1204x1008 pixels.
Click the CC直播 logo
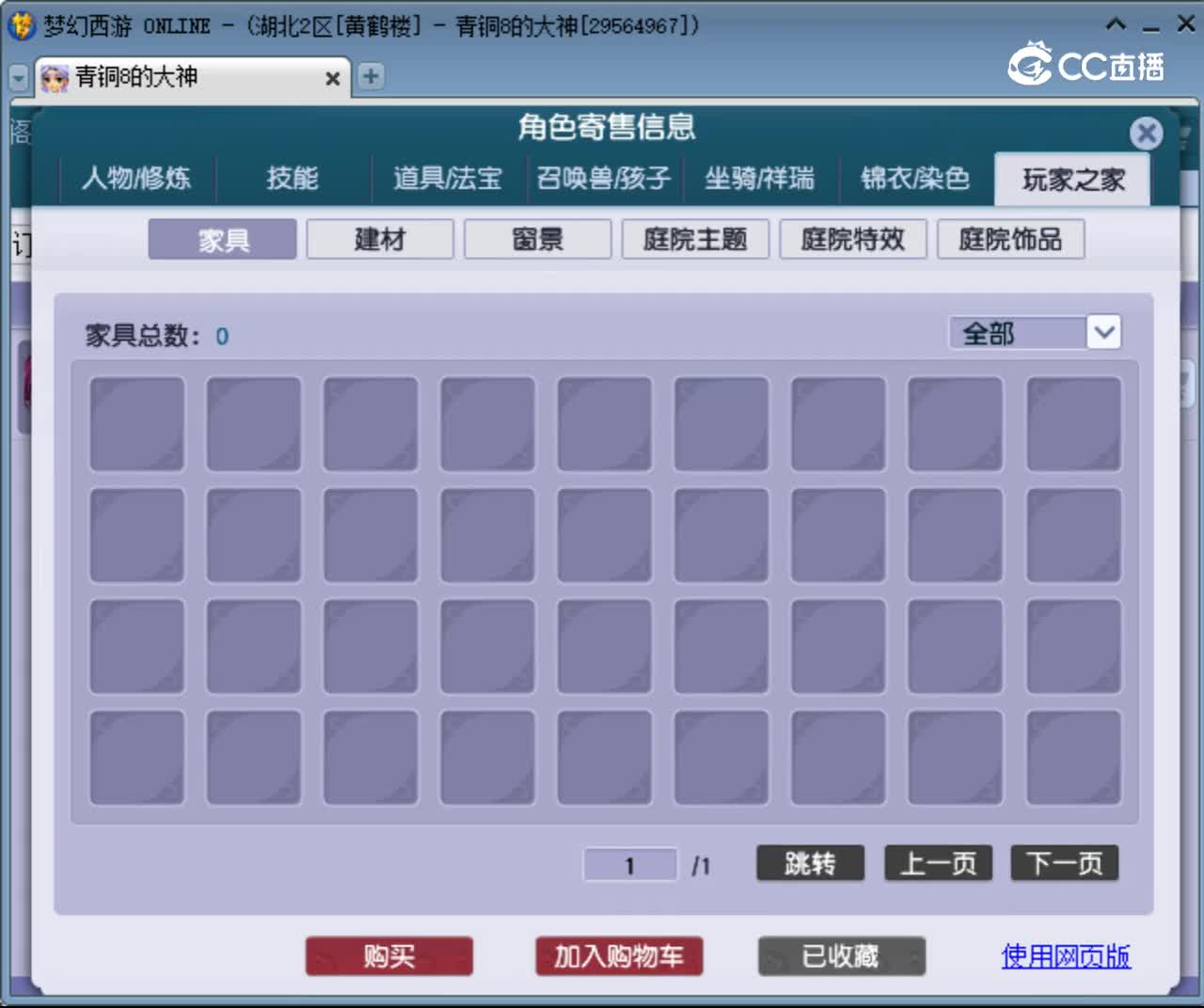click(x=1086, y=64)
